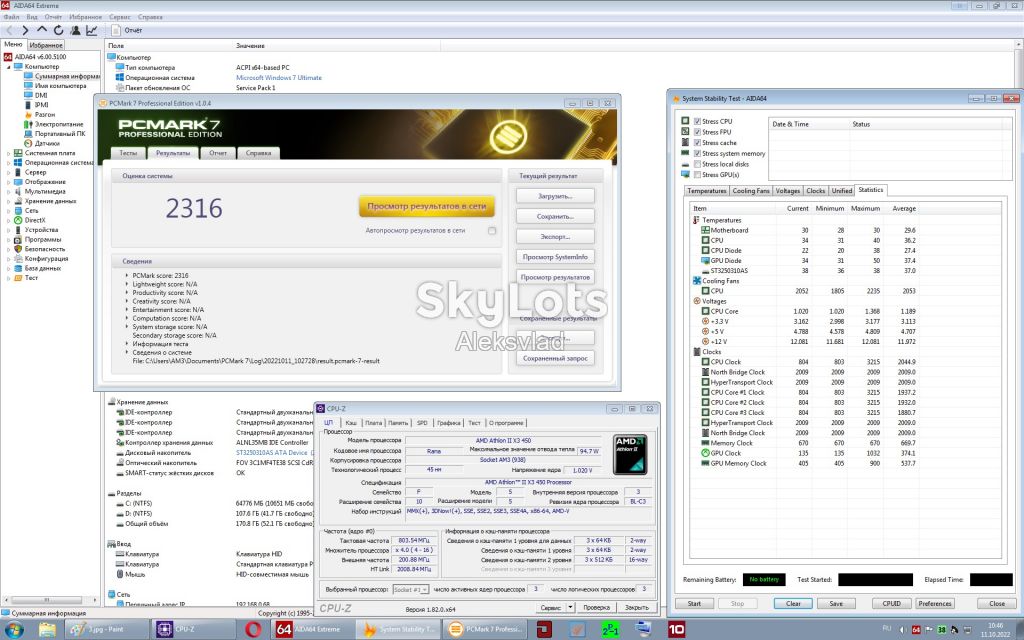Toggle the Stress FPU checkbox
This screenshot has width=1024, height=640.
coord(697,132)
